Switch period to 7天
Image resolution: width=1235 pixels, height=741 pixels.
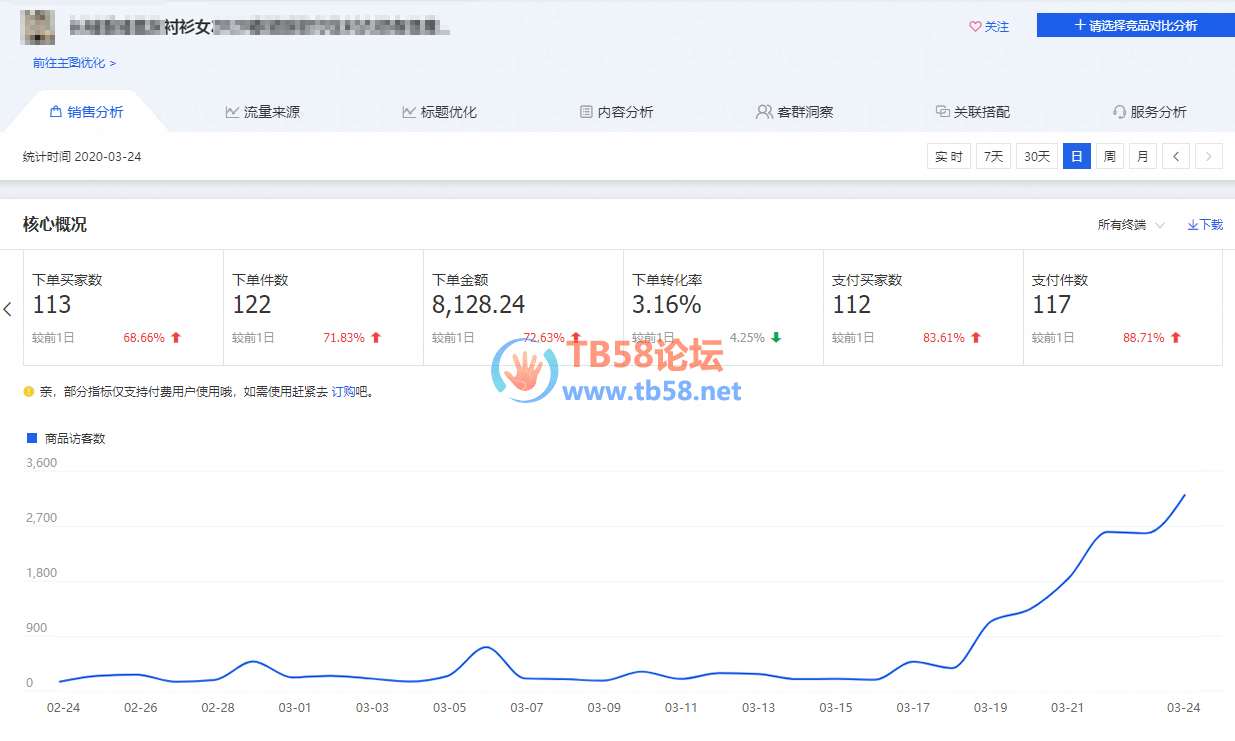pyautogui.click(x=993, y=156)
